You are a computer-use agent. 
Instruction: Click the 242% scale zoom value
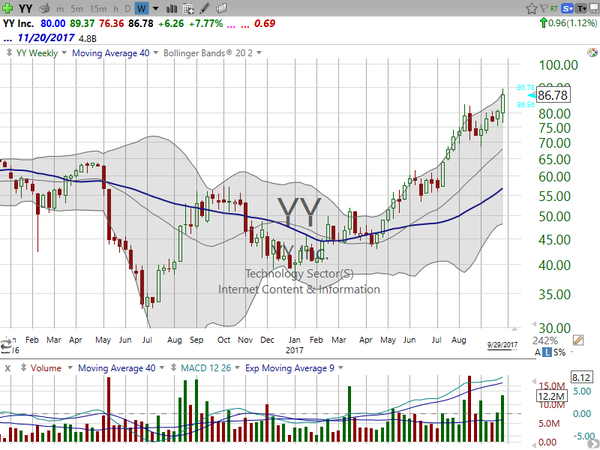click(545, 341)
